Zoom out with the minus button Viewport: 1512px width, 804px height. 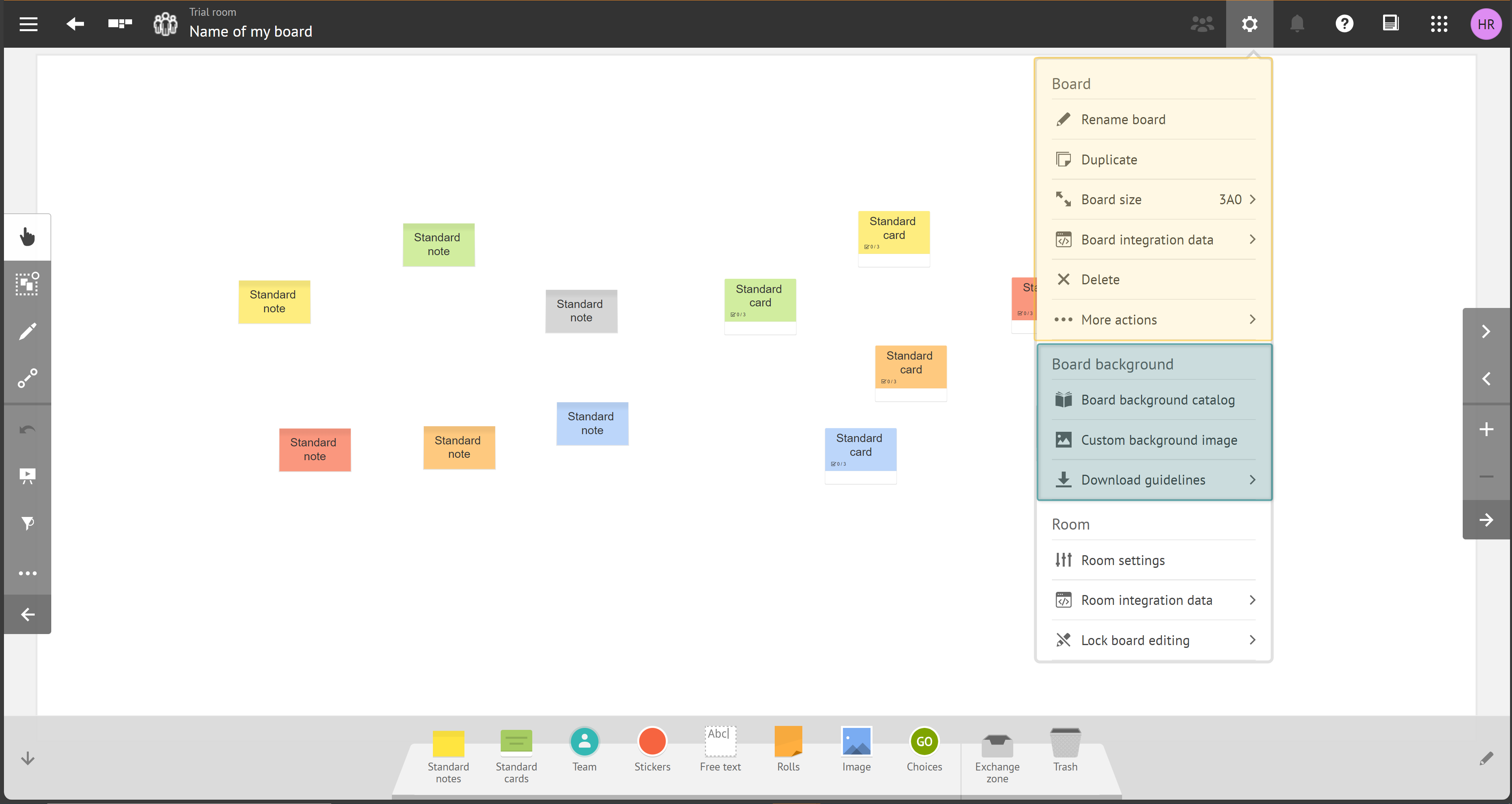[x=1486, y=477]
